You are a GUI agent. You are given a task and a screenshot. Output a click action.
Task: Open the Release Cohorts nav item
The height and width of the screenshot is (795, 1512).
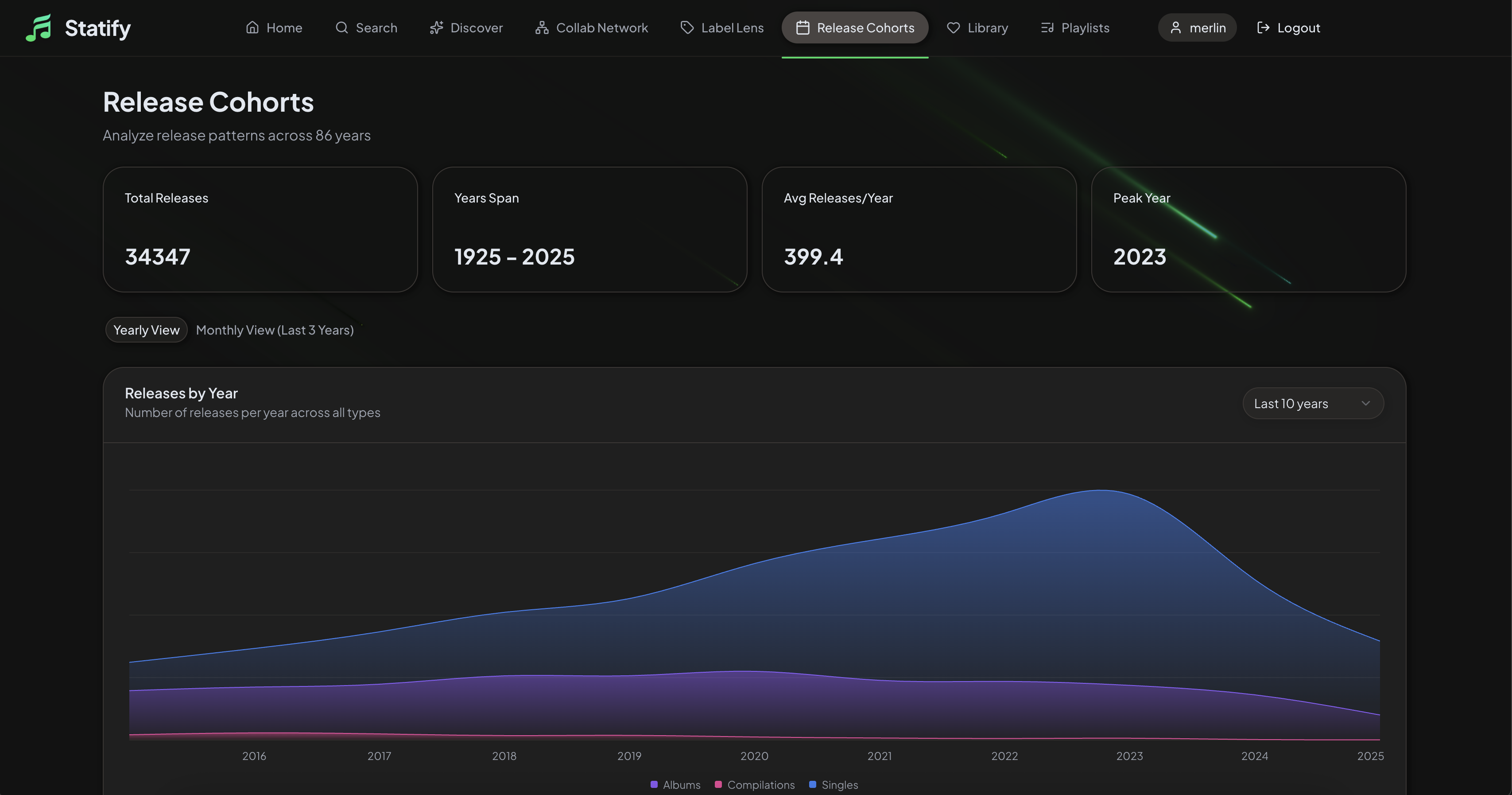[855, 27]
